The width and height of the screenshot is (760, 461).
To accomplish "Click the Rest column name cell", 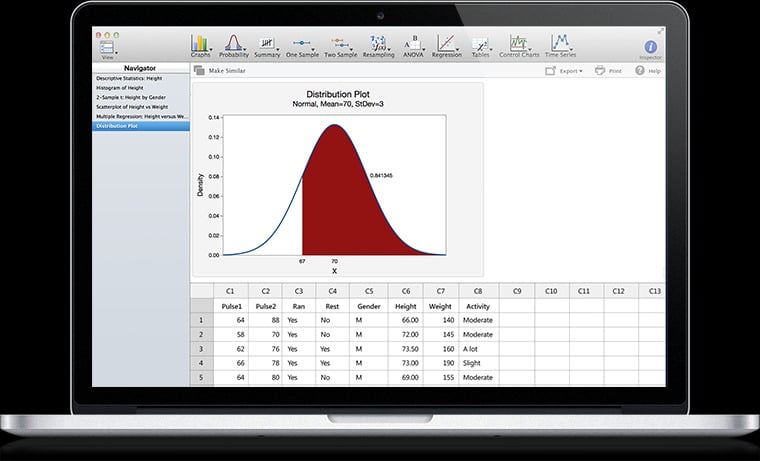I will pyautogui.click(x=332, y=306).
